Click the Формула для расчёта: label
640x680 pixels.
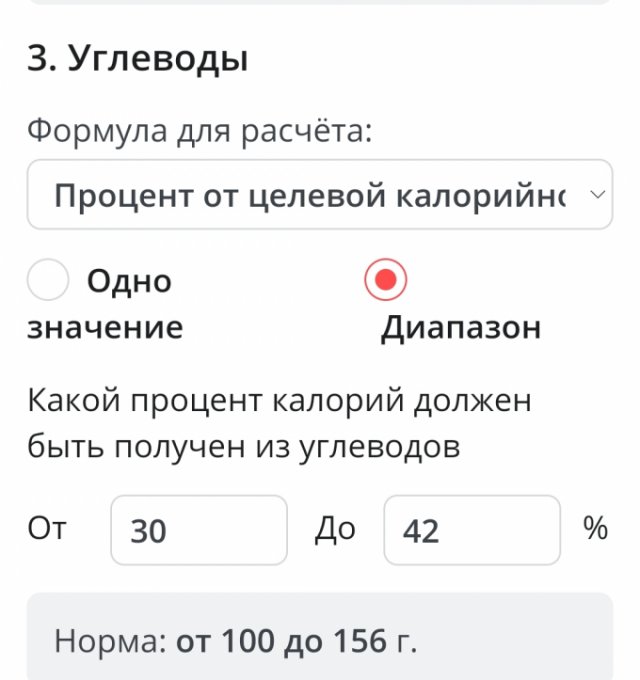(x=200, y=131)
